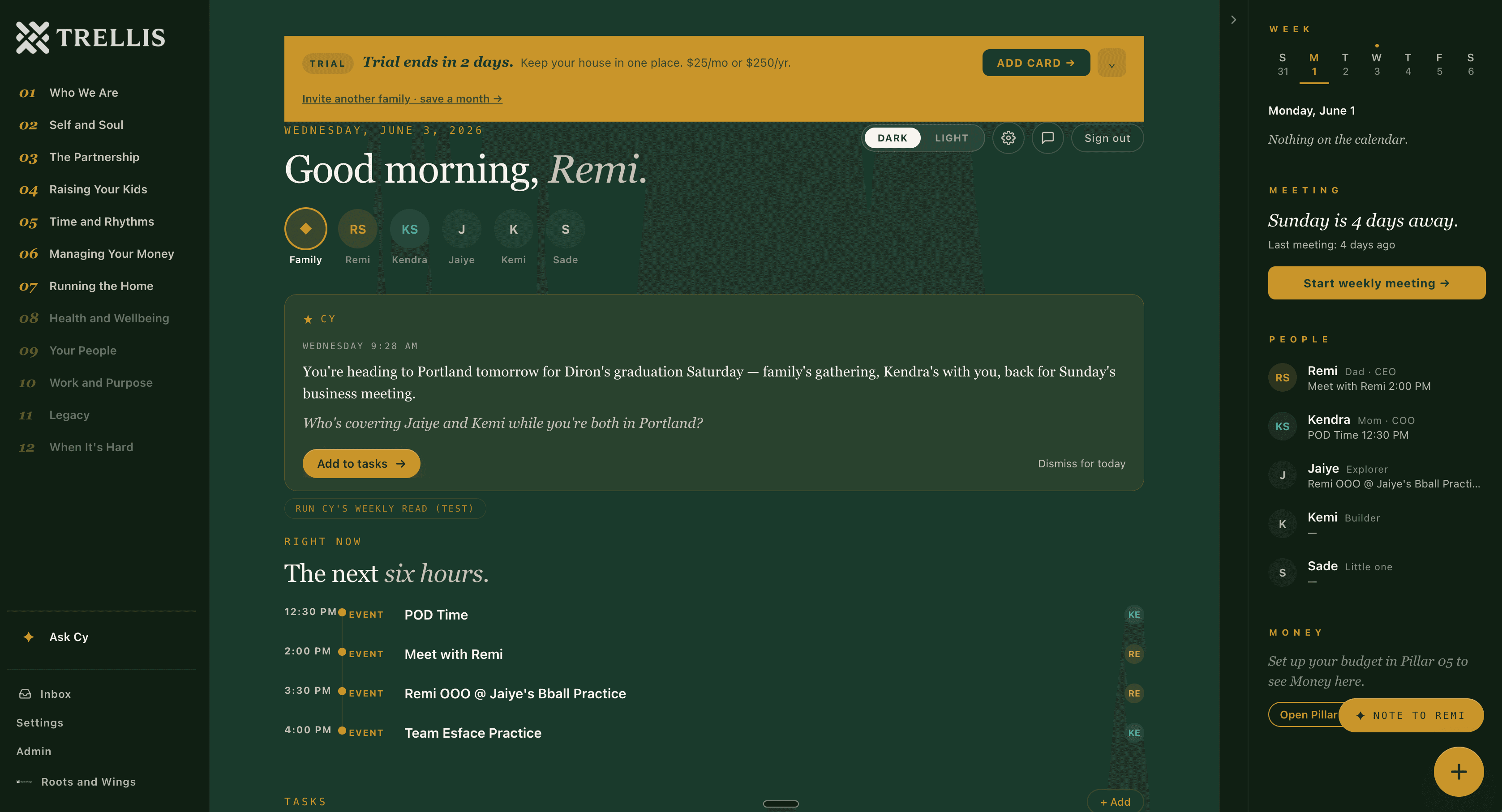1502x812 pixels.
Task: Select the K Kemi avatar filter
Action: click(x=513, y=229)
